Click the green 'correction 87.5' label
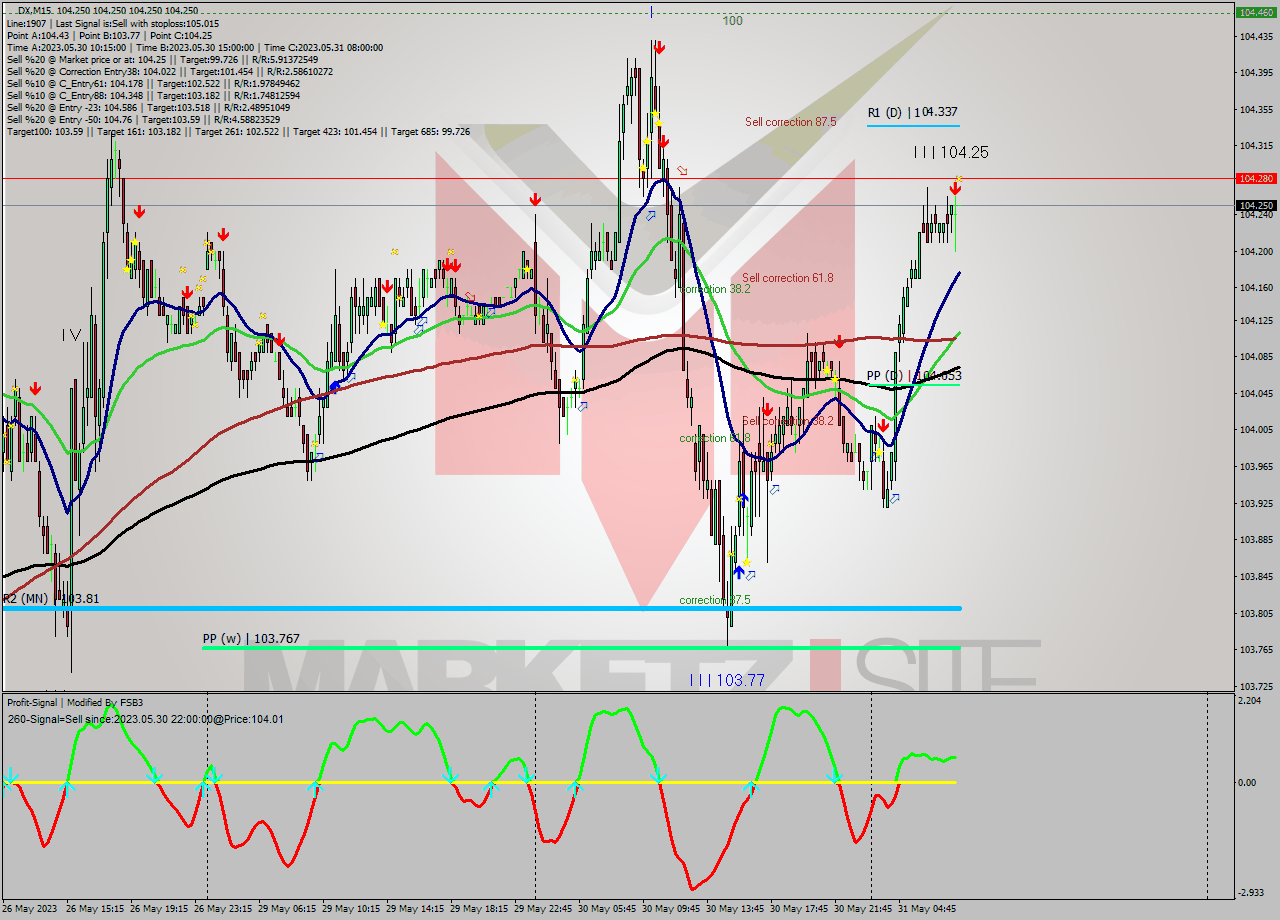This screenshot has height=920, width=1280. (x=715, y=600)
